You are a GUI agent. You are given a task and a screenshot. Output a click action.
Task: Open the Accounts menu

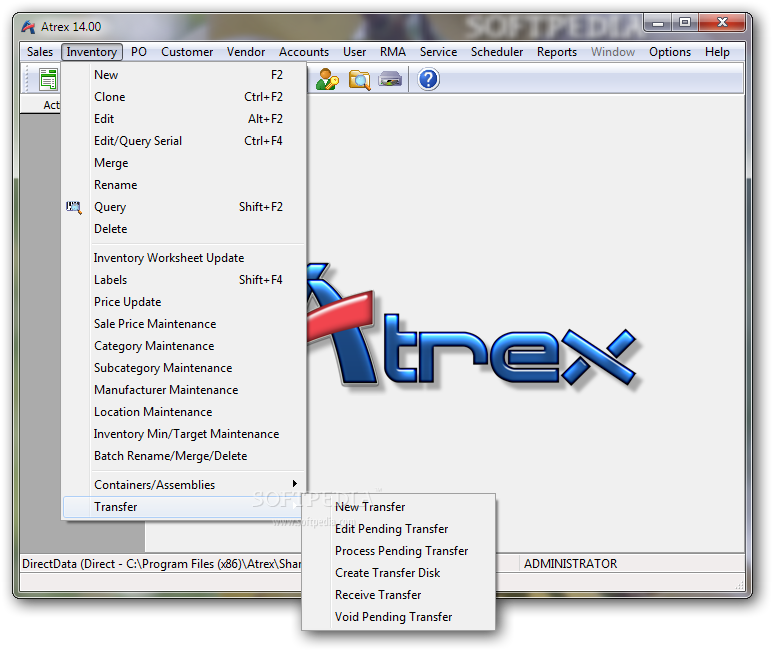click(304, 52)
